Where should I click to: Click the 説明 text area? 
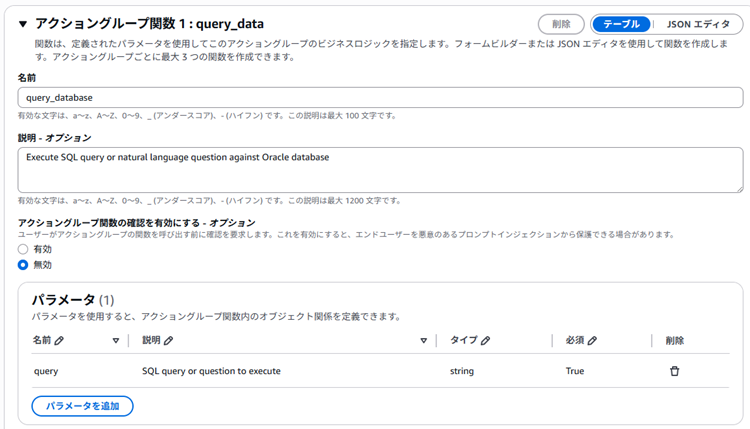click(x=380, y=169)
